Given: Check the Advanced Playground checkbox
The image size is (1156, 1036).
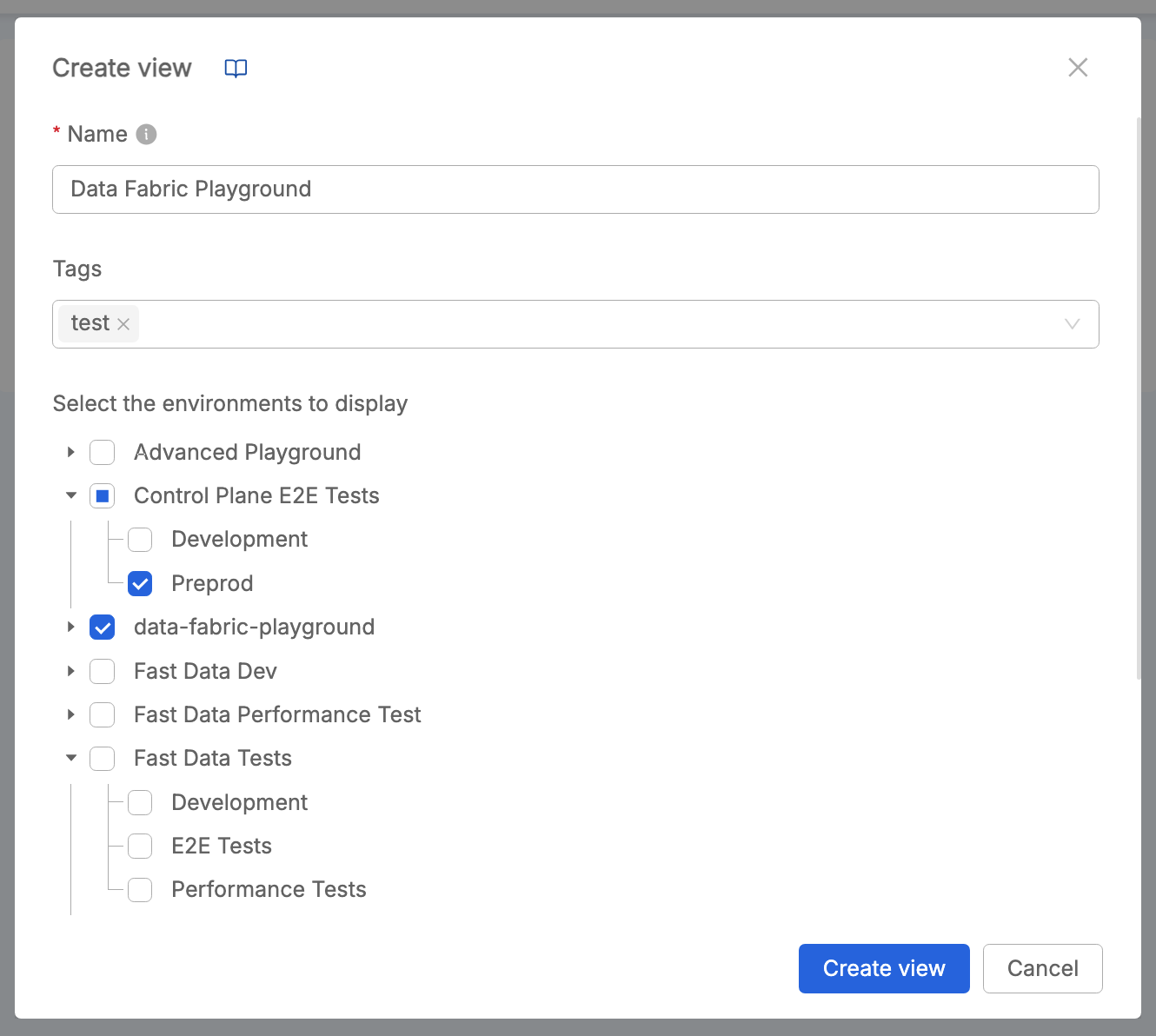Looking at the screenshot, I should (102, 452).
